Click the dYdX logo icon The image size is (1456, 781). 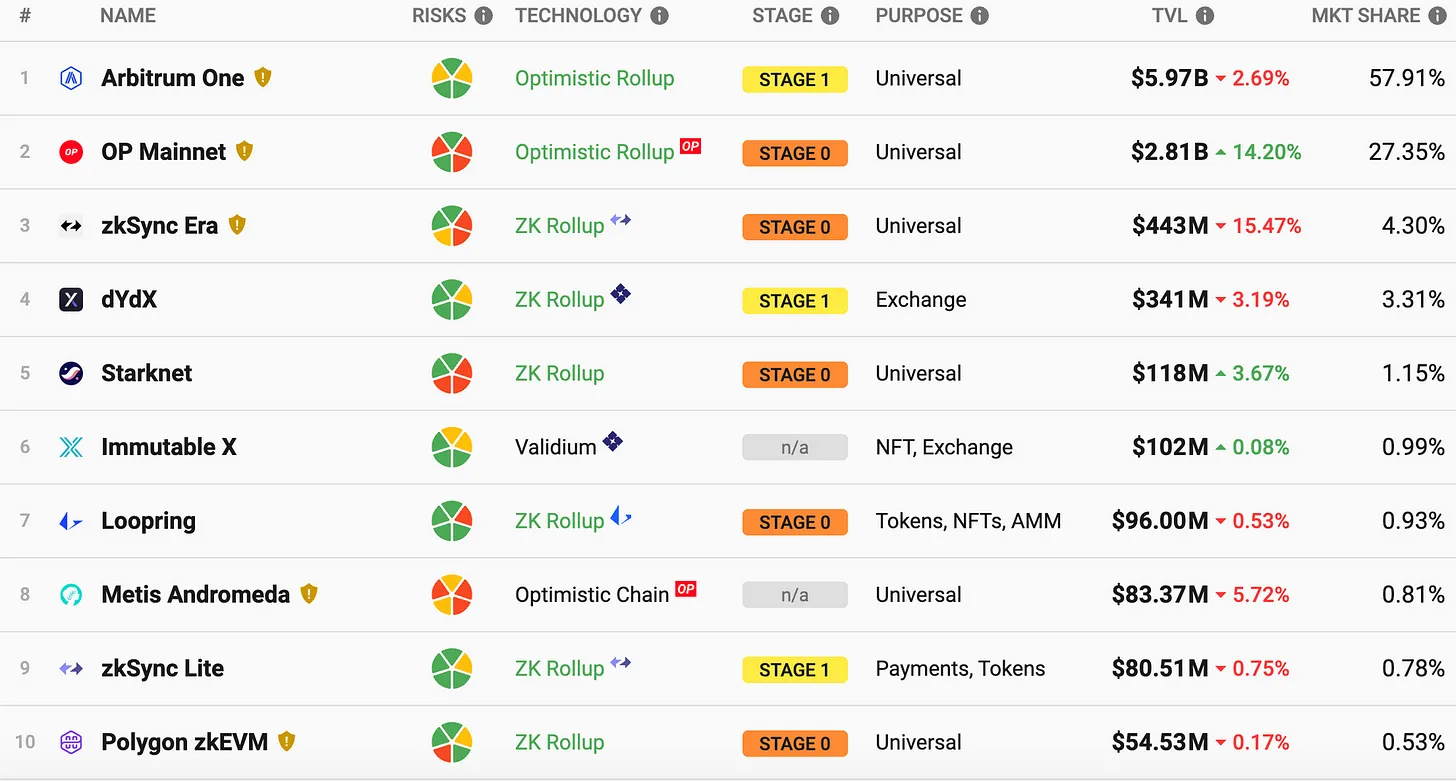coord(71,299)
